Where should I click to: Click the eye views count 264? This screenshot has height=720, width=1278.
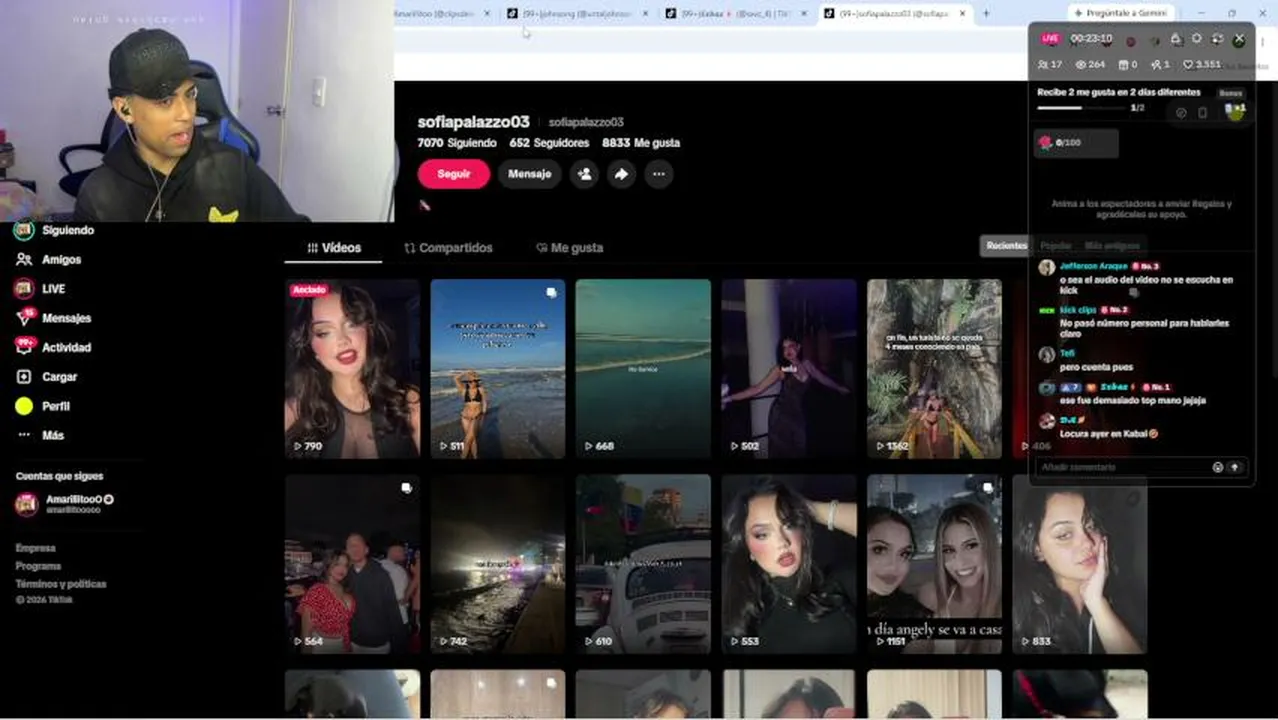pyautogui.click(x=1090, y=64)
